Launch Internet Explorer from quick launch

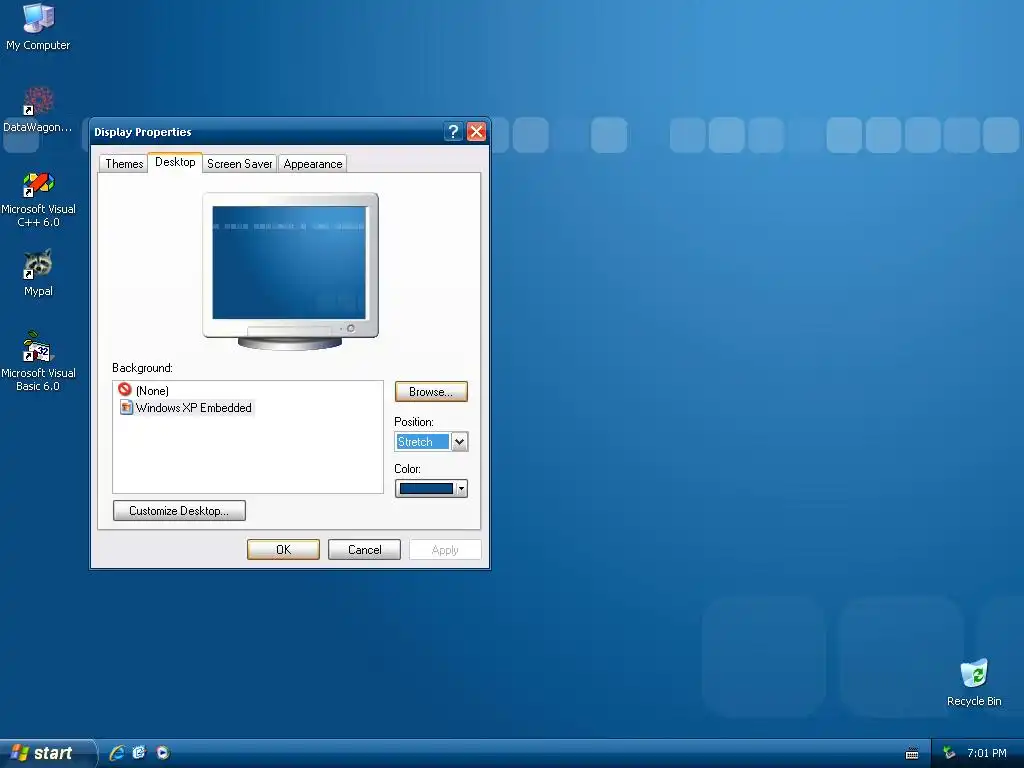coord(116,753)
